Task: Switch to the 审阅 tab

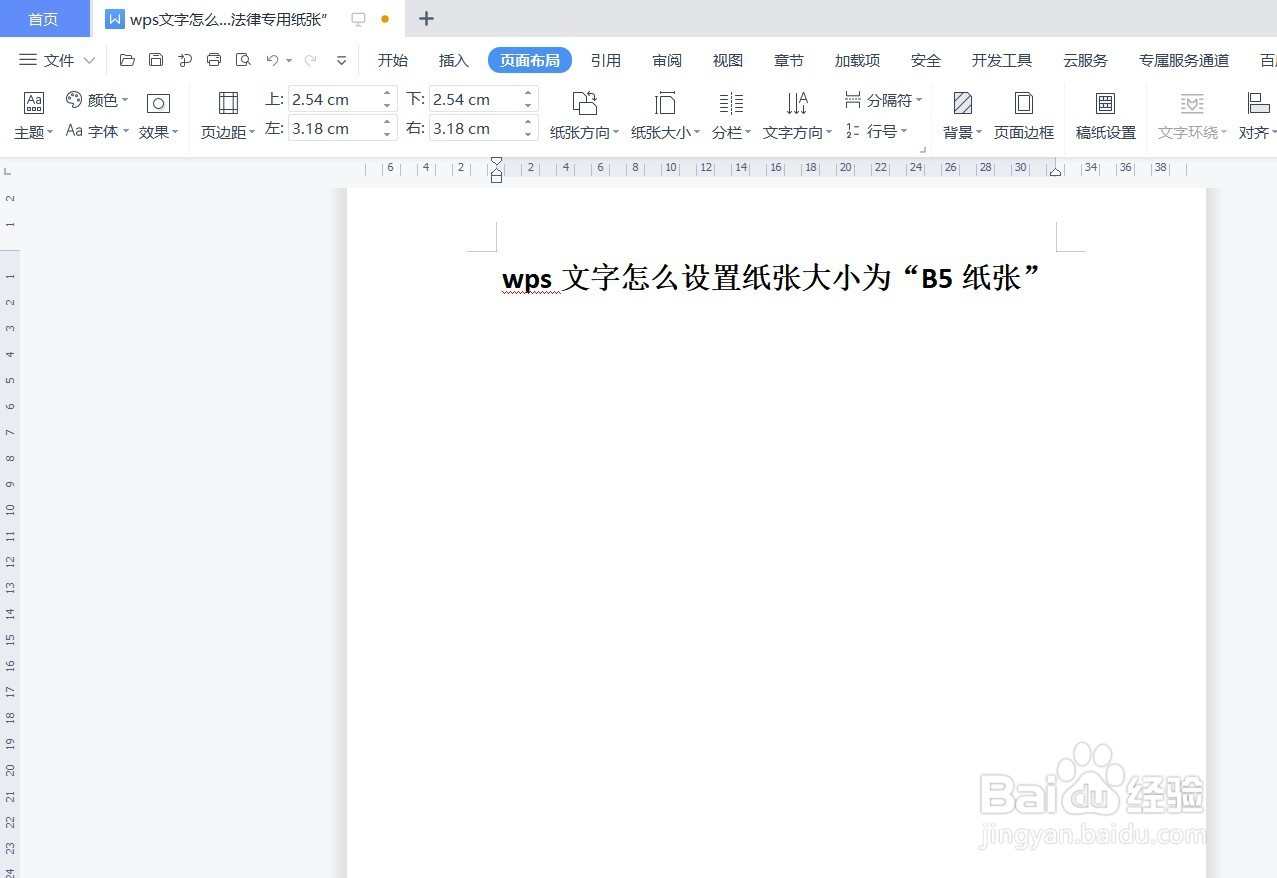Action: (667, 60)
